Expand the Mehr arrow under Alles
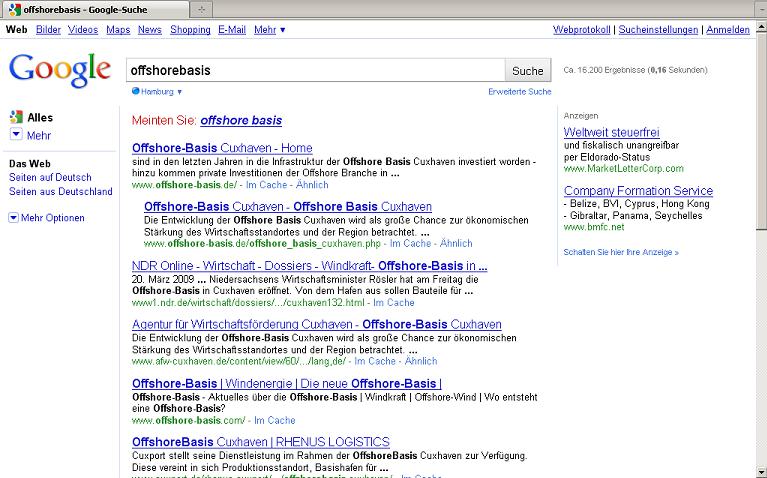The image size is (767, 478). click(x=16, y=135)
